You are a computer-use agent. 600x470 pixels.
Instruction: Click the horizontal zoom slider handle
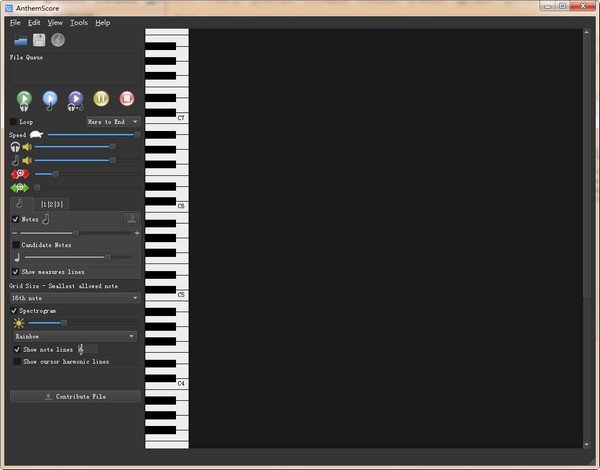pyautogui.click(x=37, y=188)
